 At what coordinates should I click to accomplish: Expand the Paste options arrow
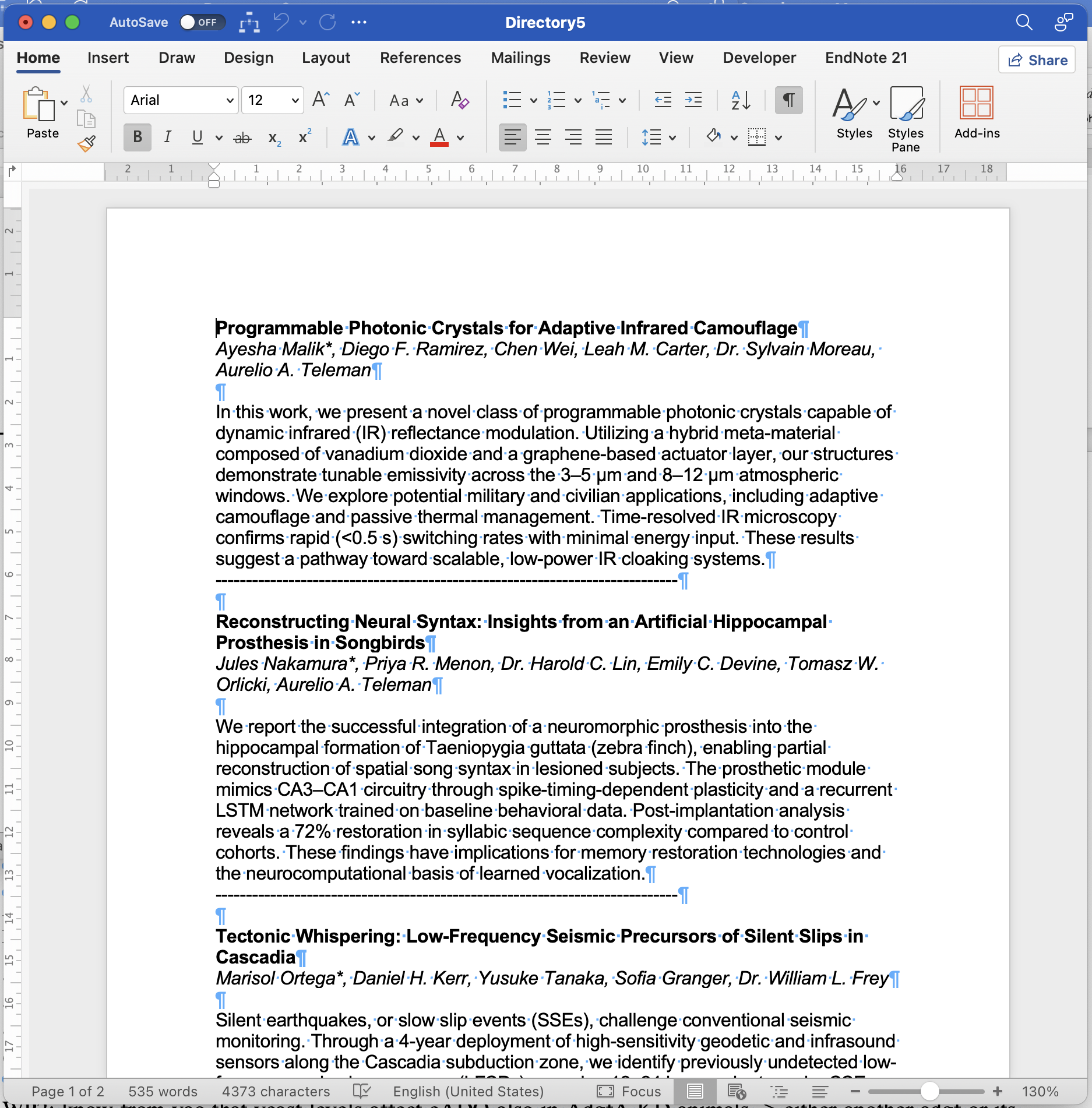pyautogui.click(x=64, y=103)
